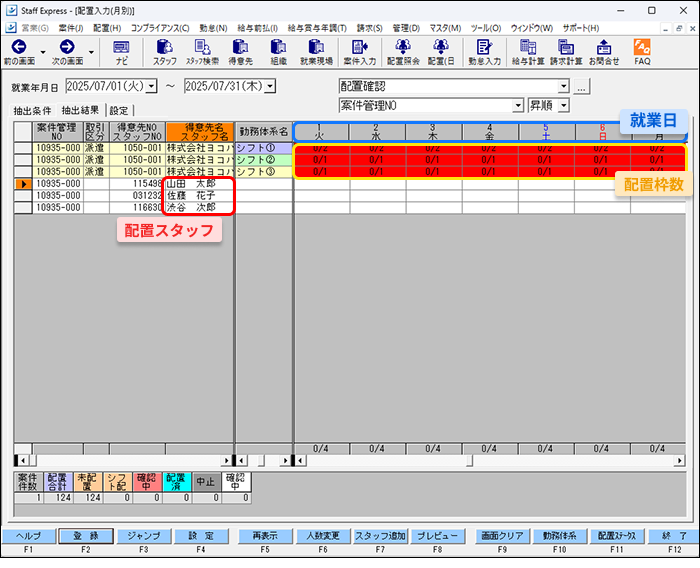Switch to the 抽出結果 tab
700x568 pixels.
pos(80,110)
